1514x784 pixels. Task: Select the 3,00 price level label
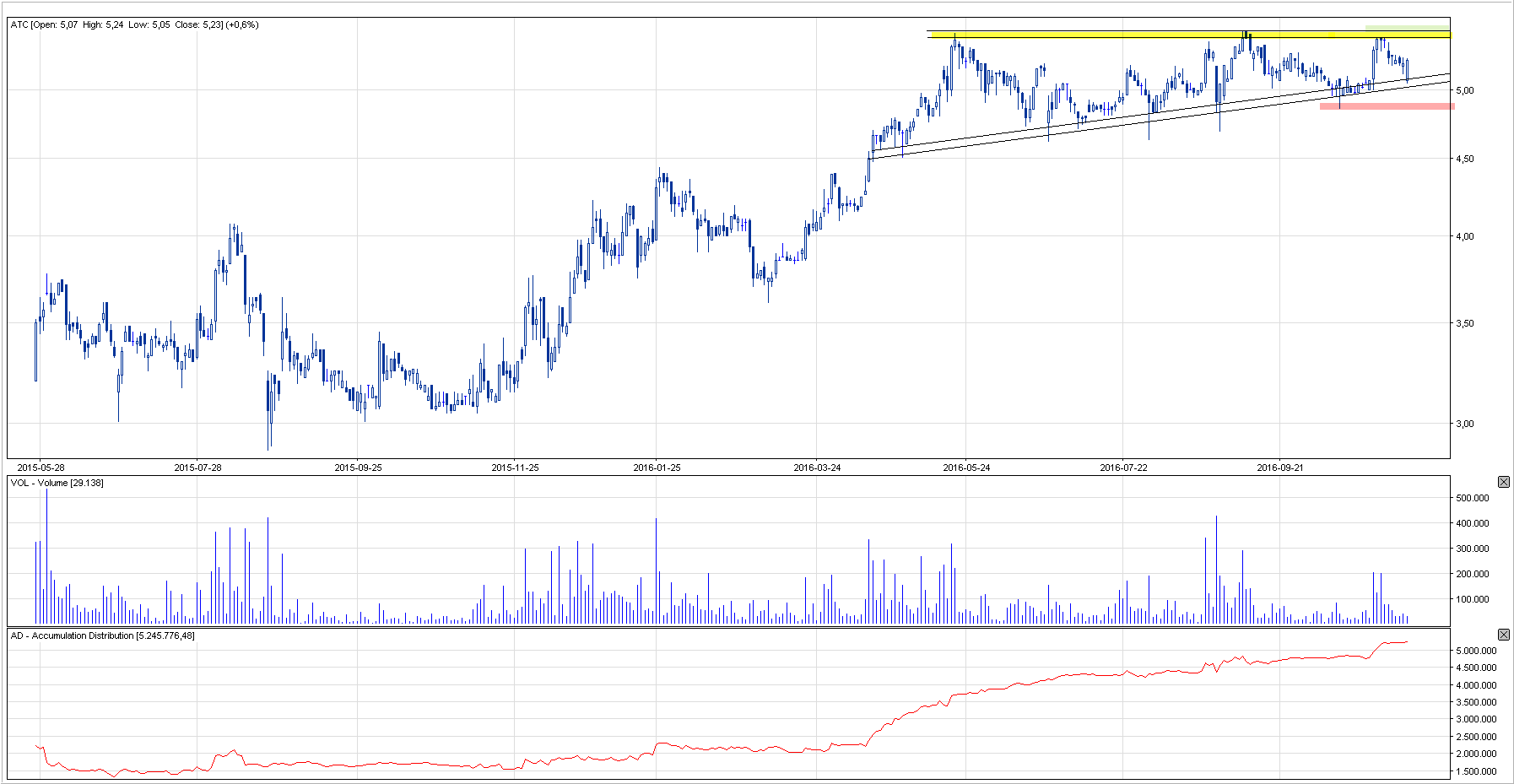(1464, 424)
